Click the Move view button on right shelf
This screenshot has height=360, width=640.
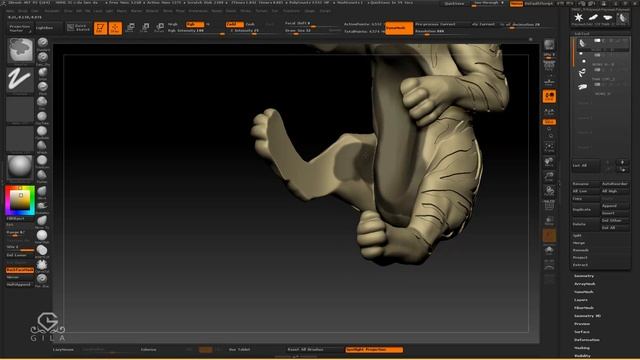[x=549, y=162]
